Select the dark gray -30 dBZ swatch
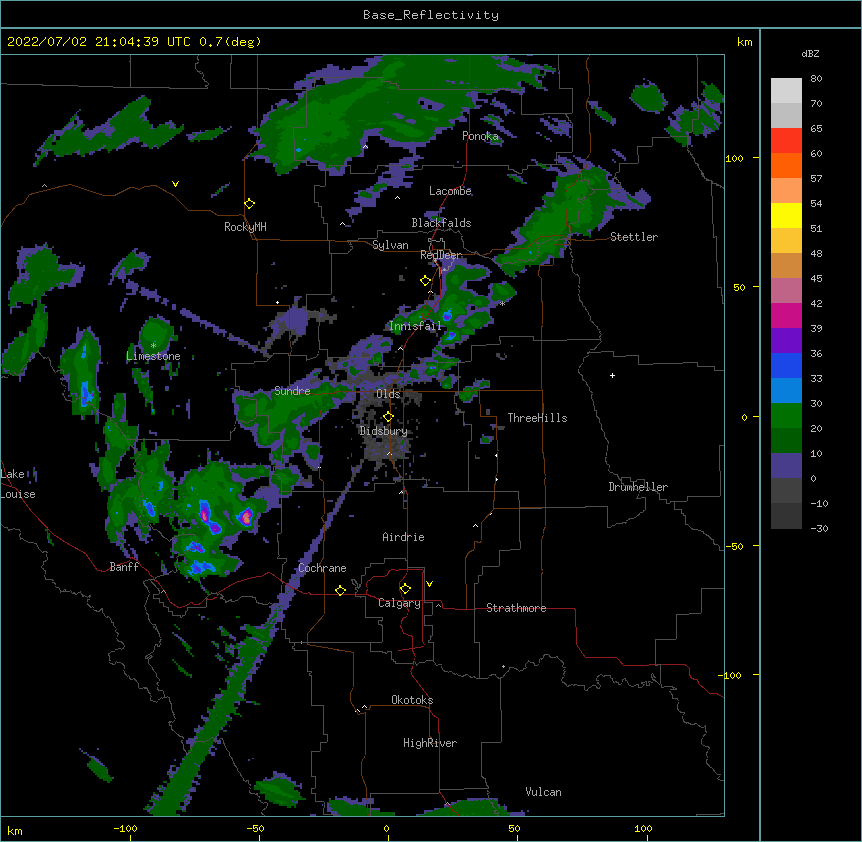 (x=786, y=516)
